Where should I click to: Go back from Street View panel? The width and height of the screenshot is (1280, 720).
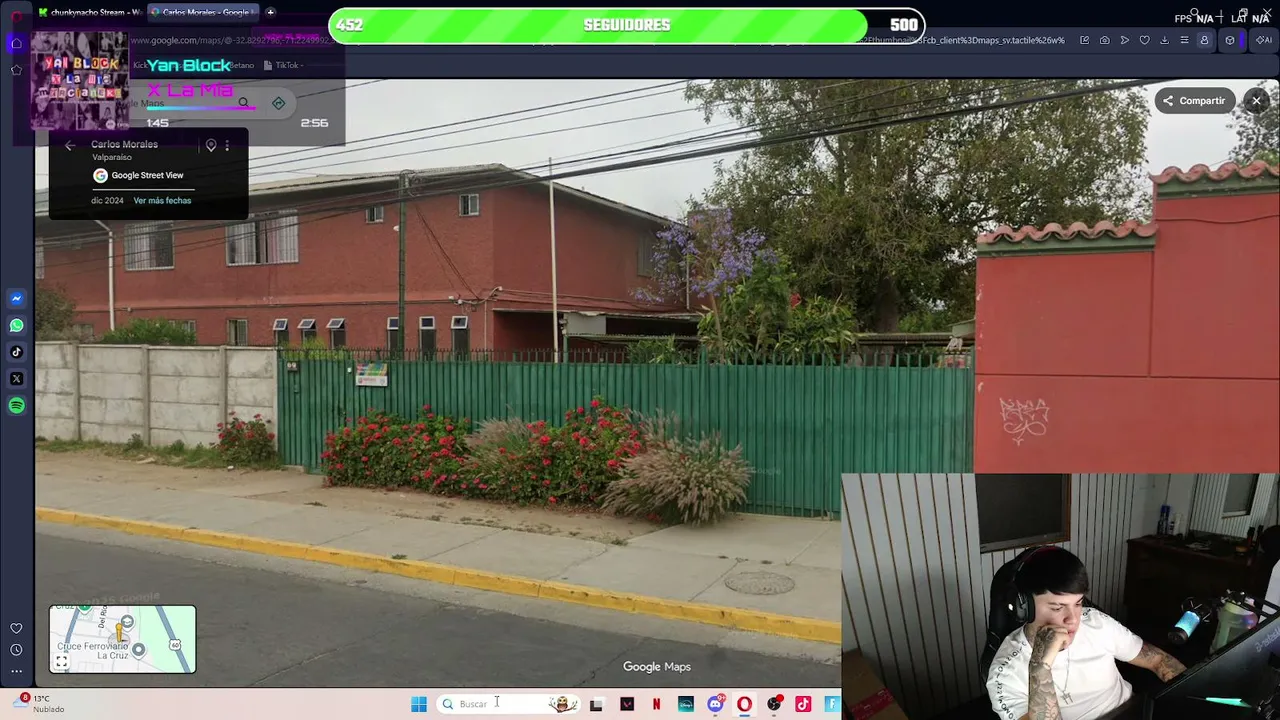[x=70, y=145]
